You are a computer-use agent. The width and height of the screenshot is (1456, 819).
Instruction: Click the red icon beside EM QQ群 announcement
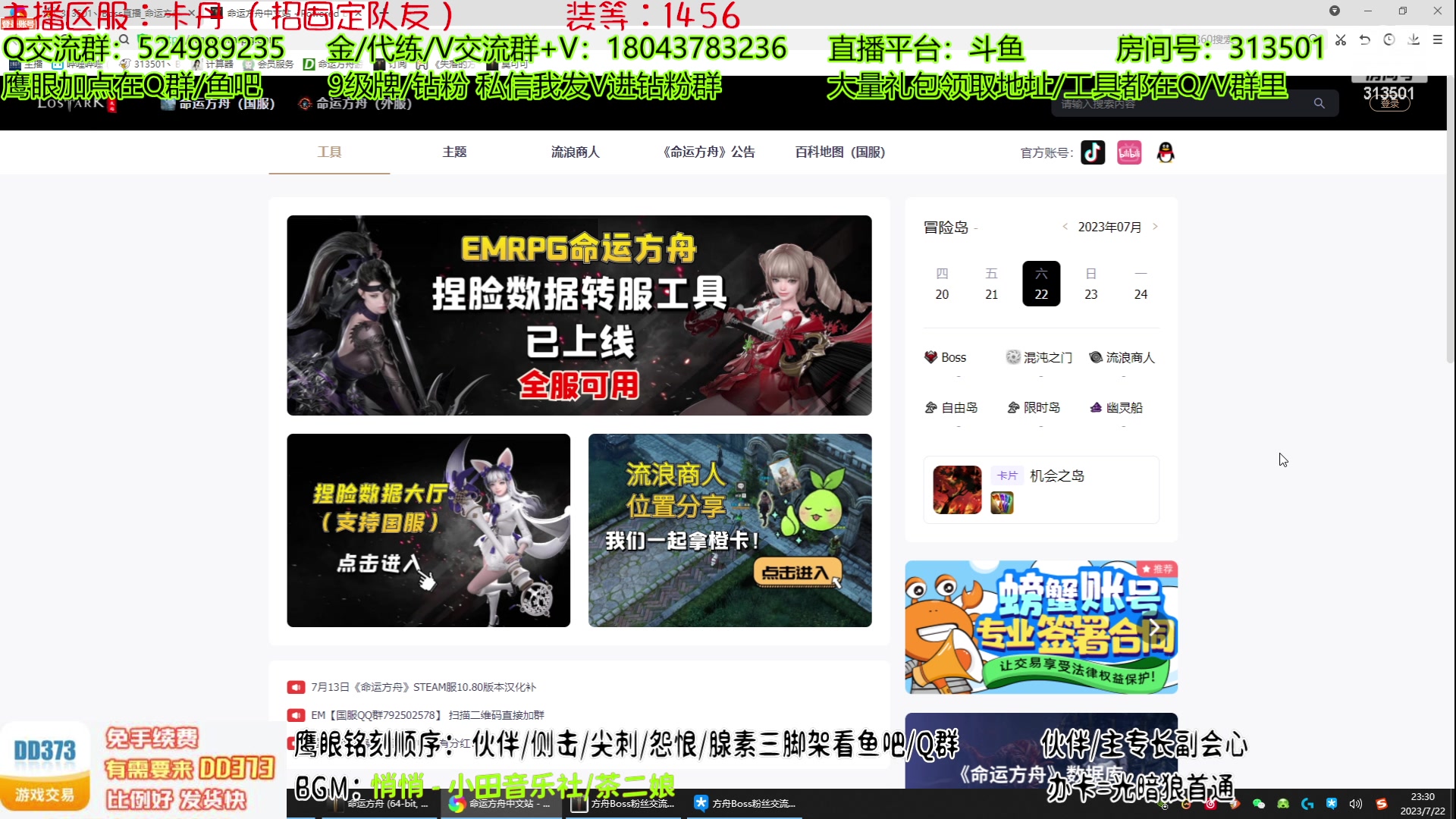[x=296, y=715]
